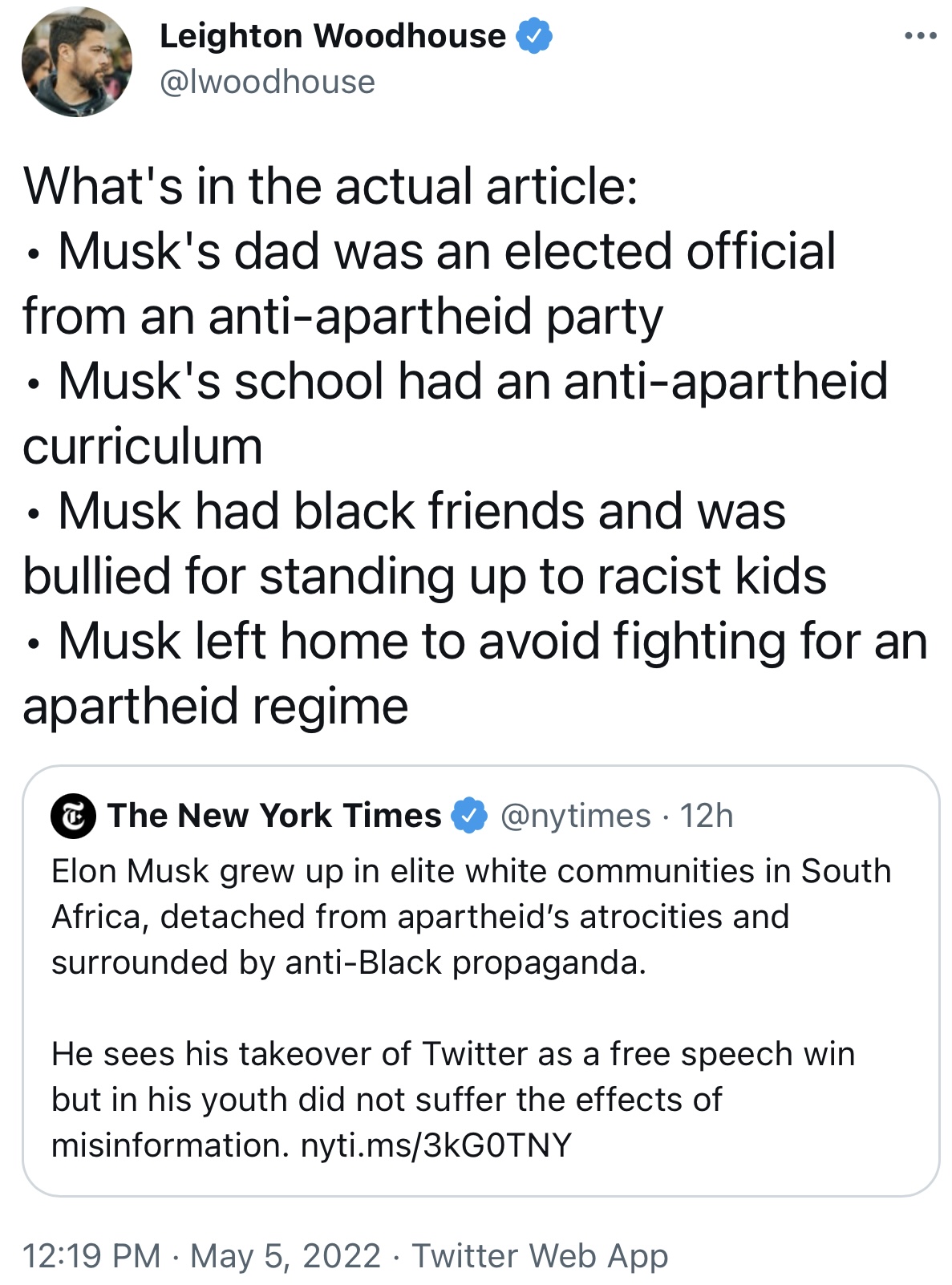This screenshot has width=952, height=1285.
Task: Open the Leighton Woodhouse display name
Action: pos(332,36)
